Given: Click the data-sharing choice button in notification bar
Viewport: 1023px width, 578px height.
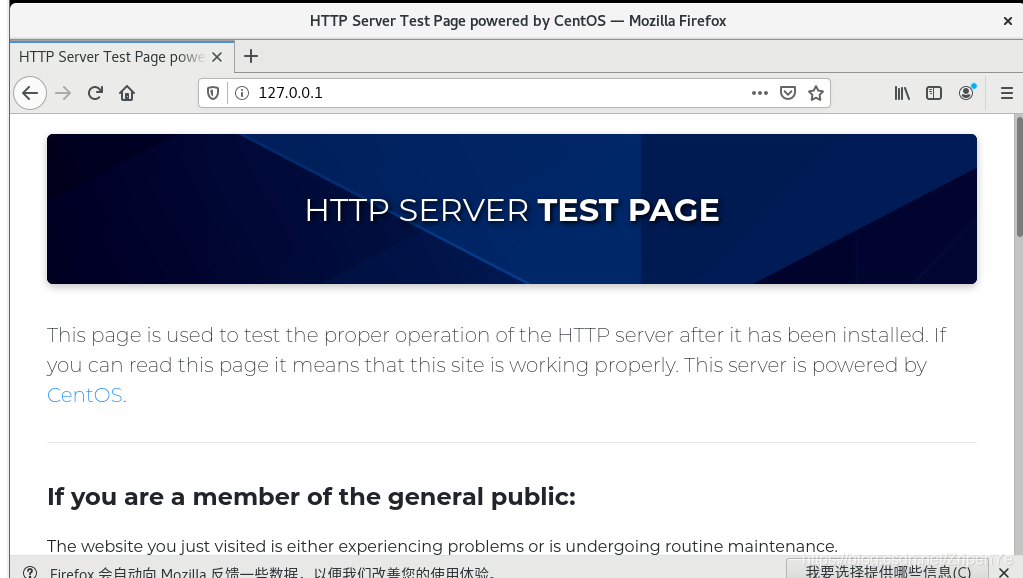Looking at the screenshot, I should point(888,570).
